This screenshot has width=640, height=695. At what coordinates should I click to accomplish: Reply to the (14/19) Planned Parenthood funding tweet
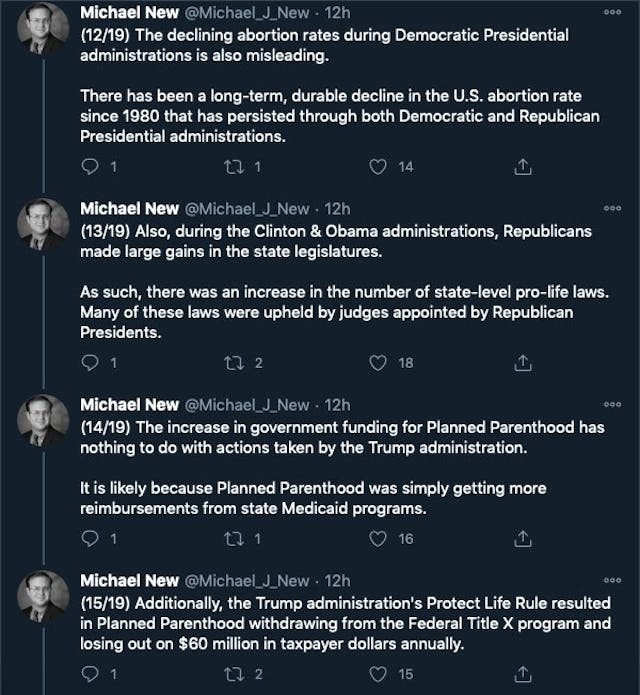89,538
